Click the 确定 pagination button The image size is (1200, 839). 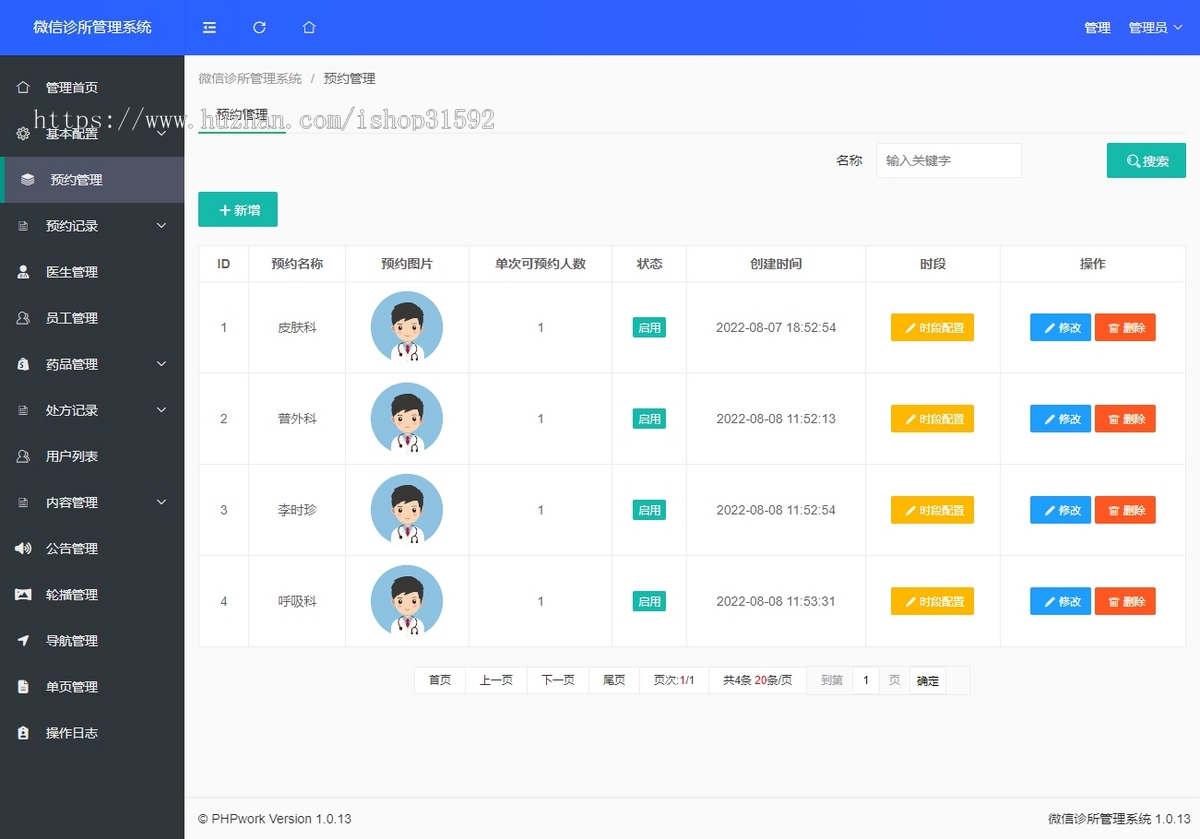coord(928,681)
